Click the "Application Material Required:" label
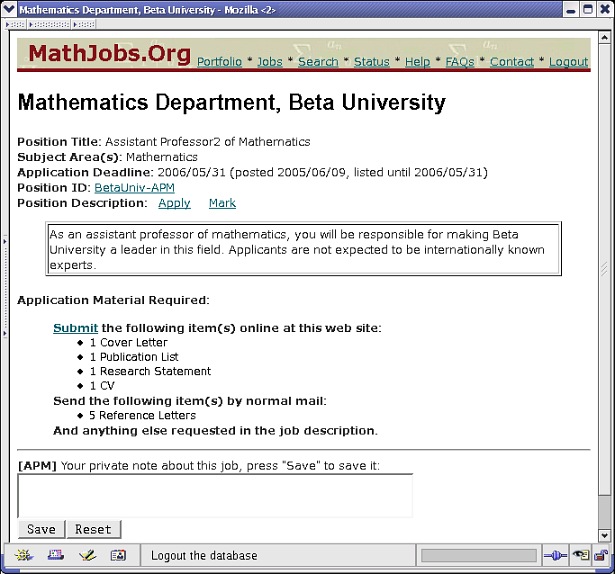This screenshot has height=574, width=615. click(x=113, y=300)
